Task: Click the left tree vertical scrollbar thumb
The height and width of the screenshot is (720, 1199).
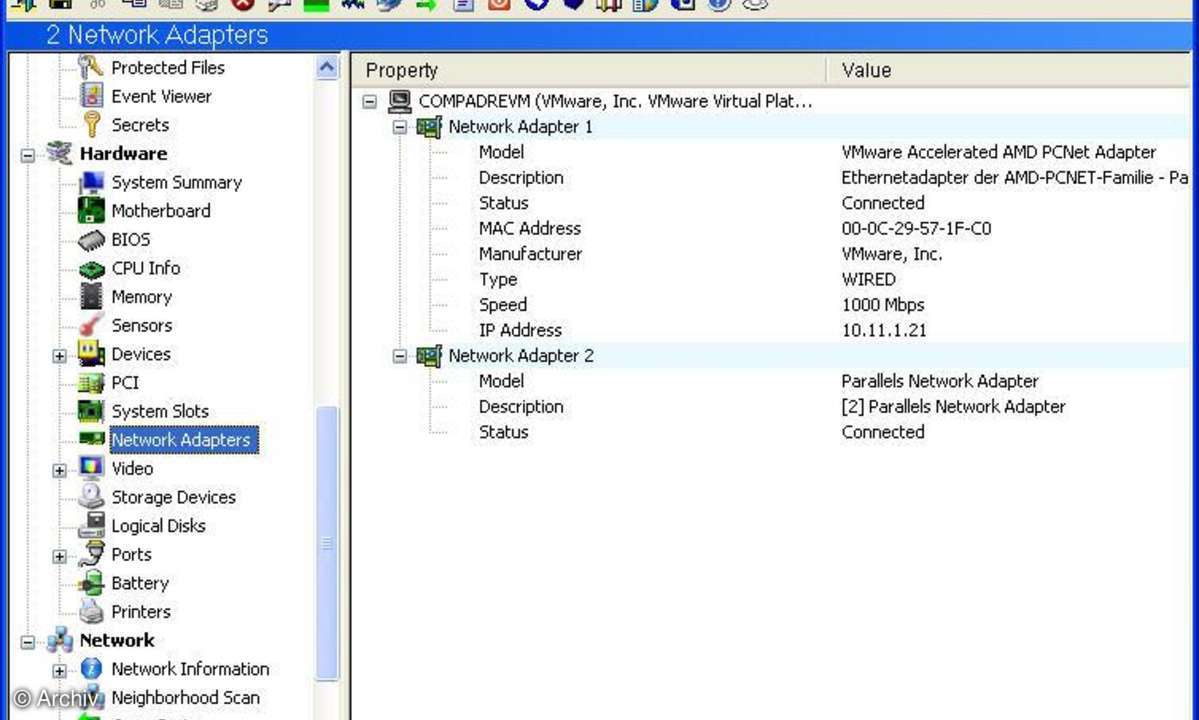Action: 327,543
